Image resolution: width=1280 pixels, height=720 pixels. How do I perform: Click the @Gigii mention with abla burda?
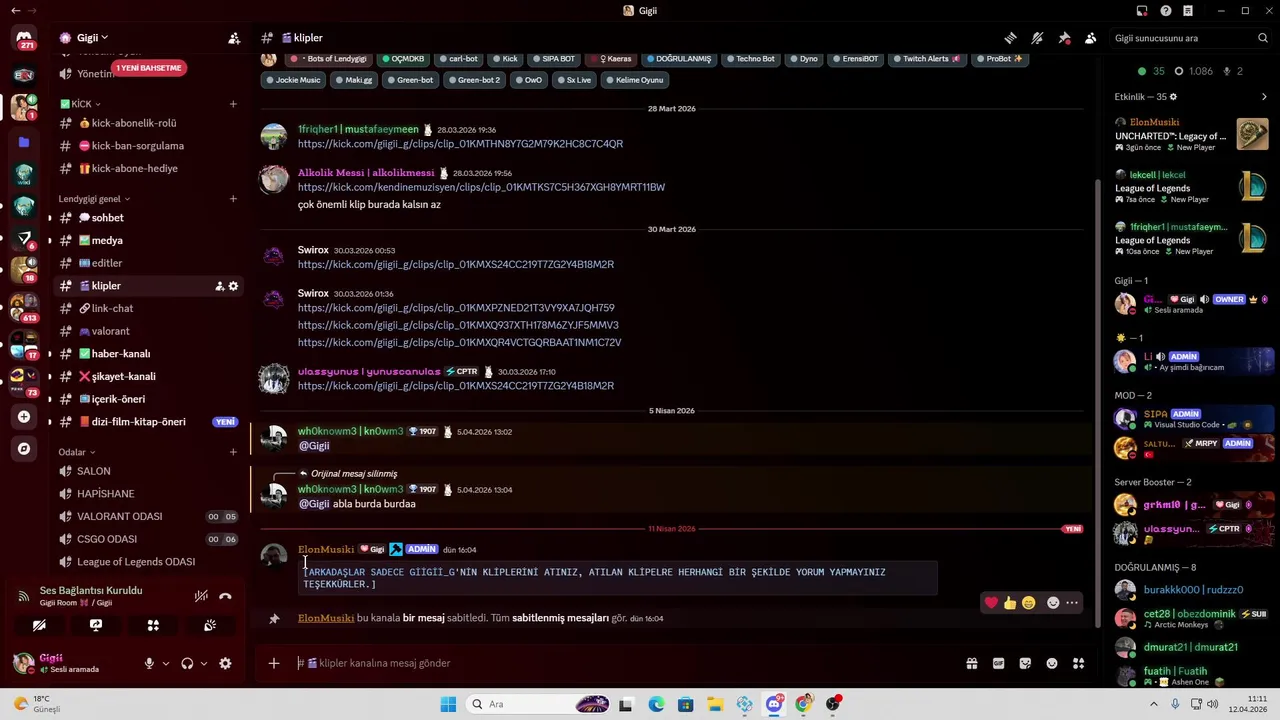pos(314,504)
